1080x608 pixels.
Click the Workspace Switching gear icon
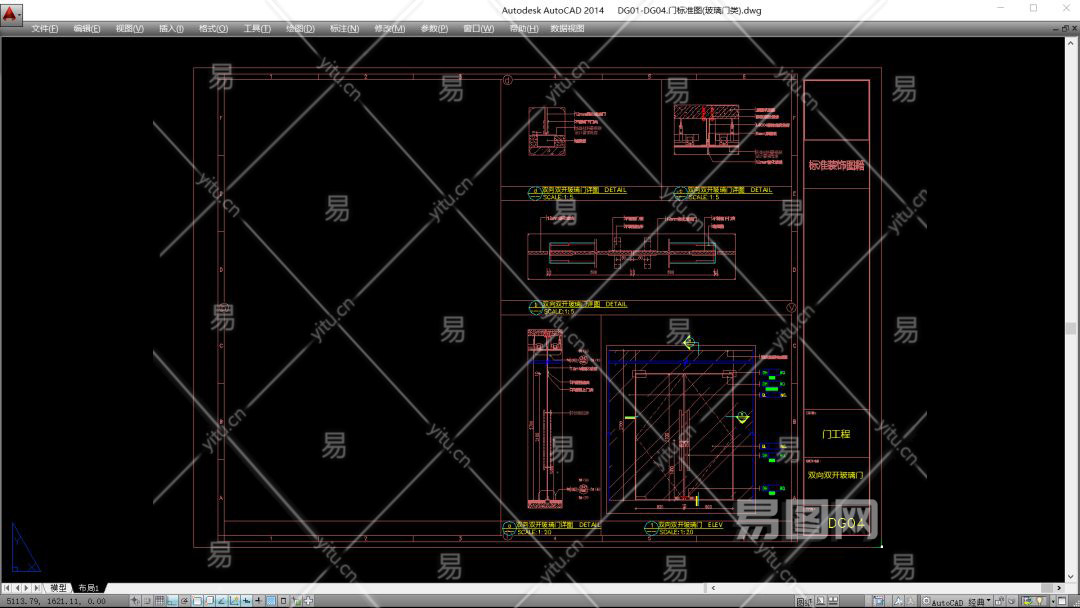pos(926,601)
